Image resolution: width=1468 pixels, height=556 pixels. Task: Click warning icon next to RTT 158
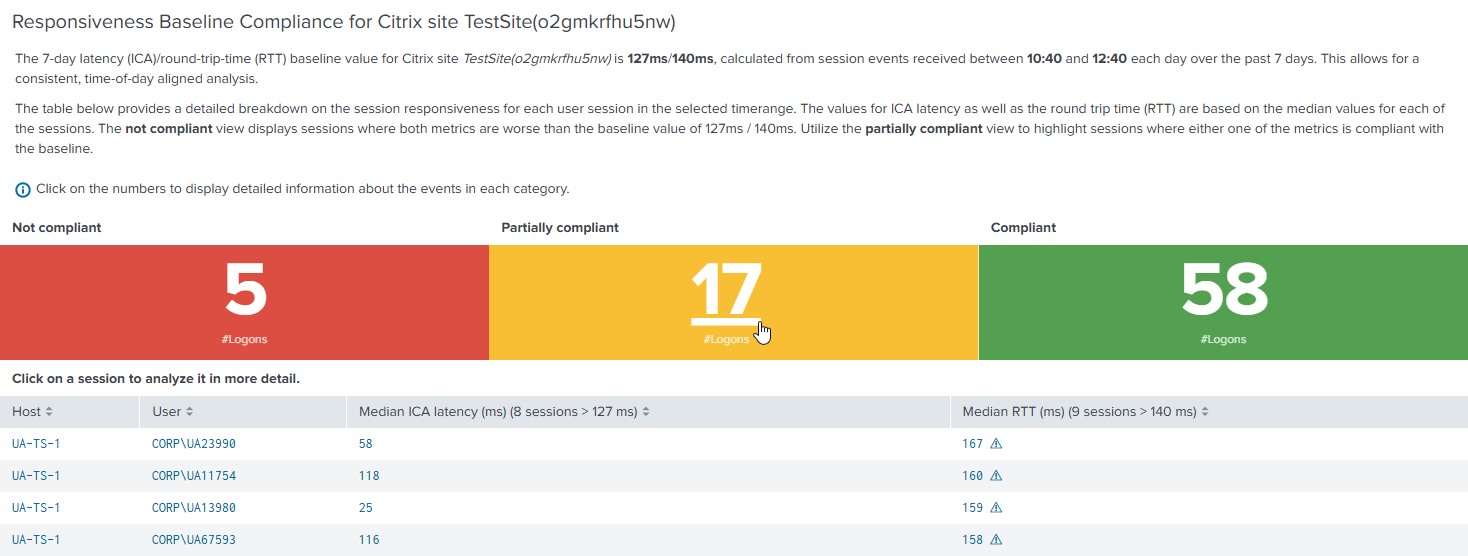click(x=996, y=540)
